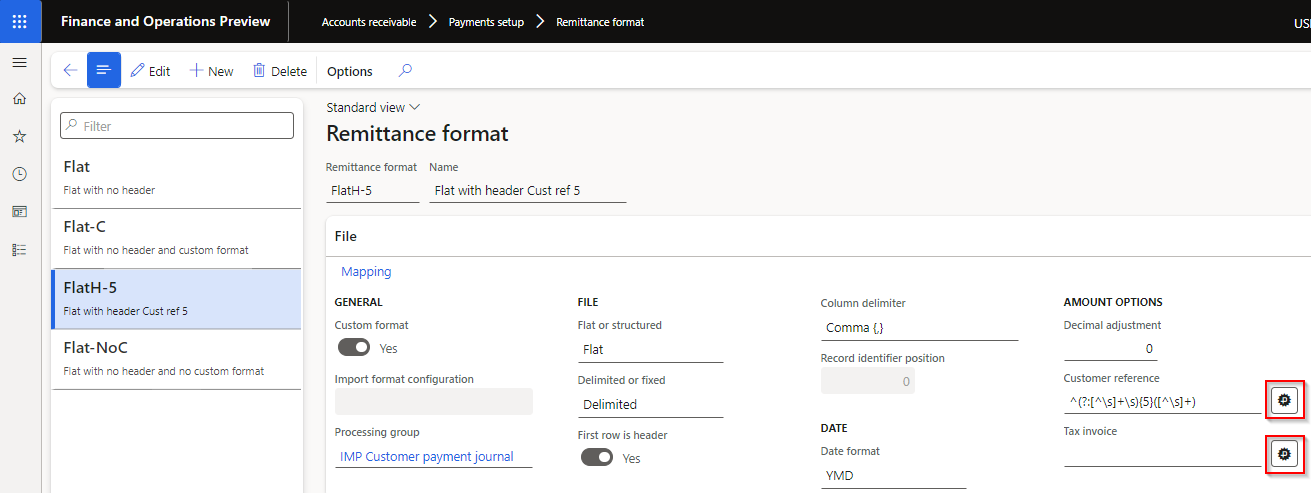1311x493 pixels.
Task: Click the Mapping link
Action: (x=366, y=271)
